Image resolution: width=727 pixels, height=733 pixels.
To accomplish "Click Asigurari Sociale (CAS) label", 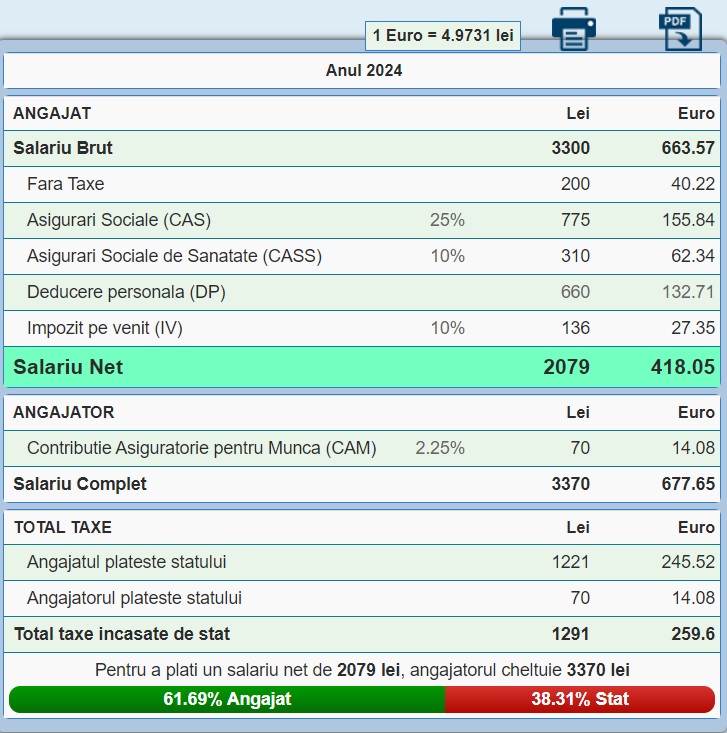I will pos(119,220).
